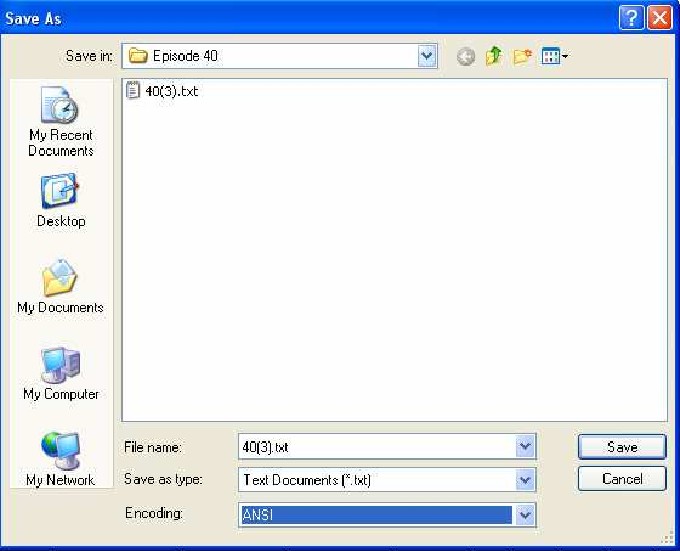Go to Desktop location in sidebar
Viewport: 680px width, 551px height.
point(61,200)
